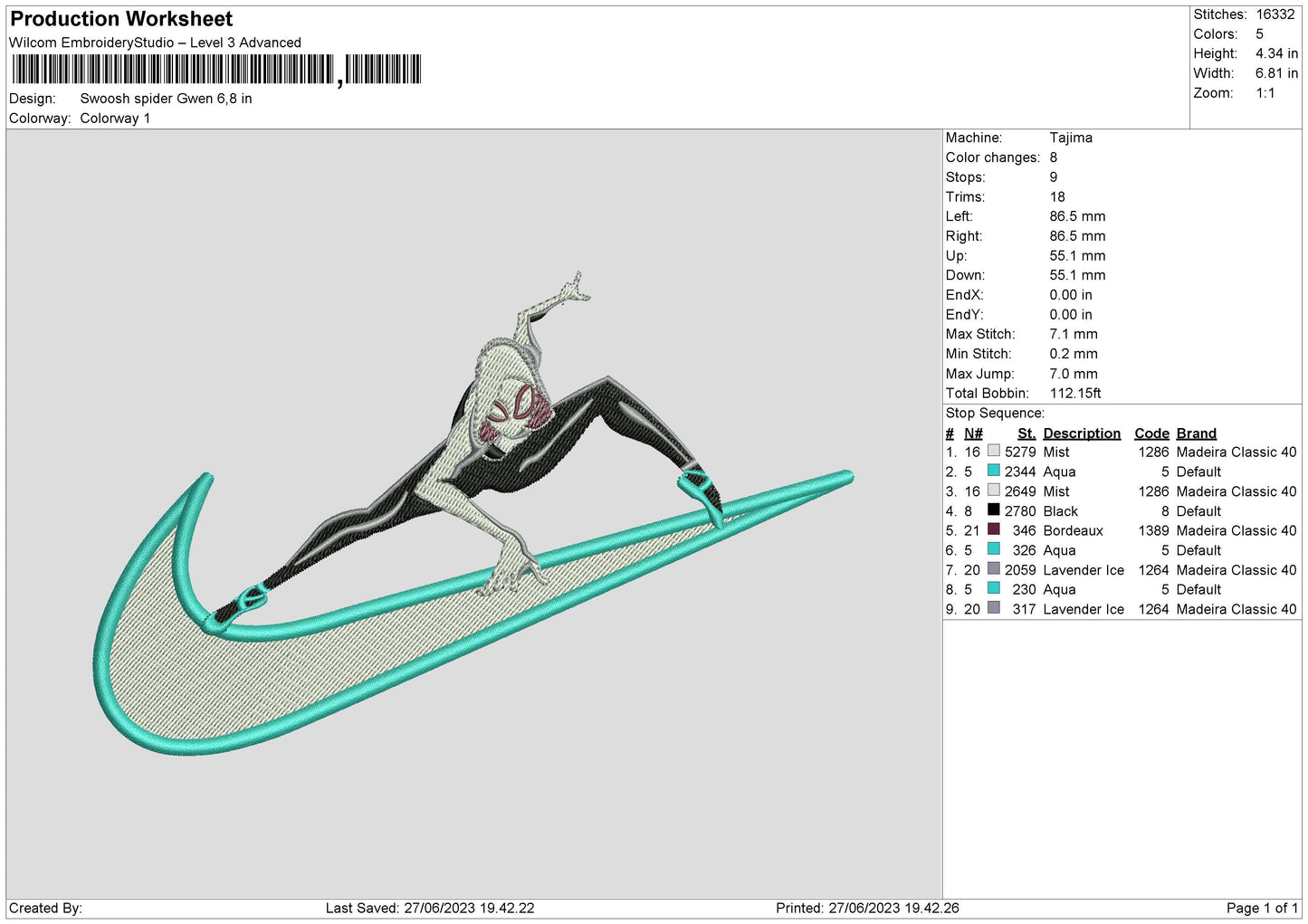Select the Aqua swatch in stop 2
This screenshot has height=924, width=1308.
click(x=994, y=472)
